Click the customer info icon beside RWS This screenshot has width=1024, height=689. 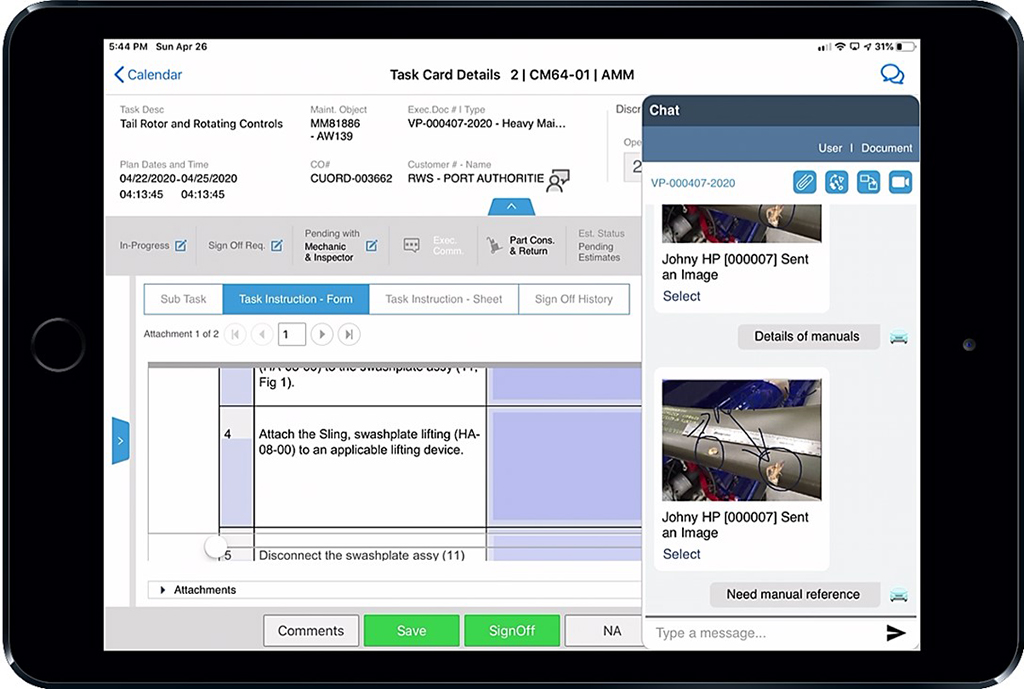click(558, 180)
